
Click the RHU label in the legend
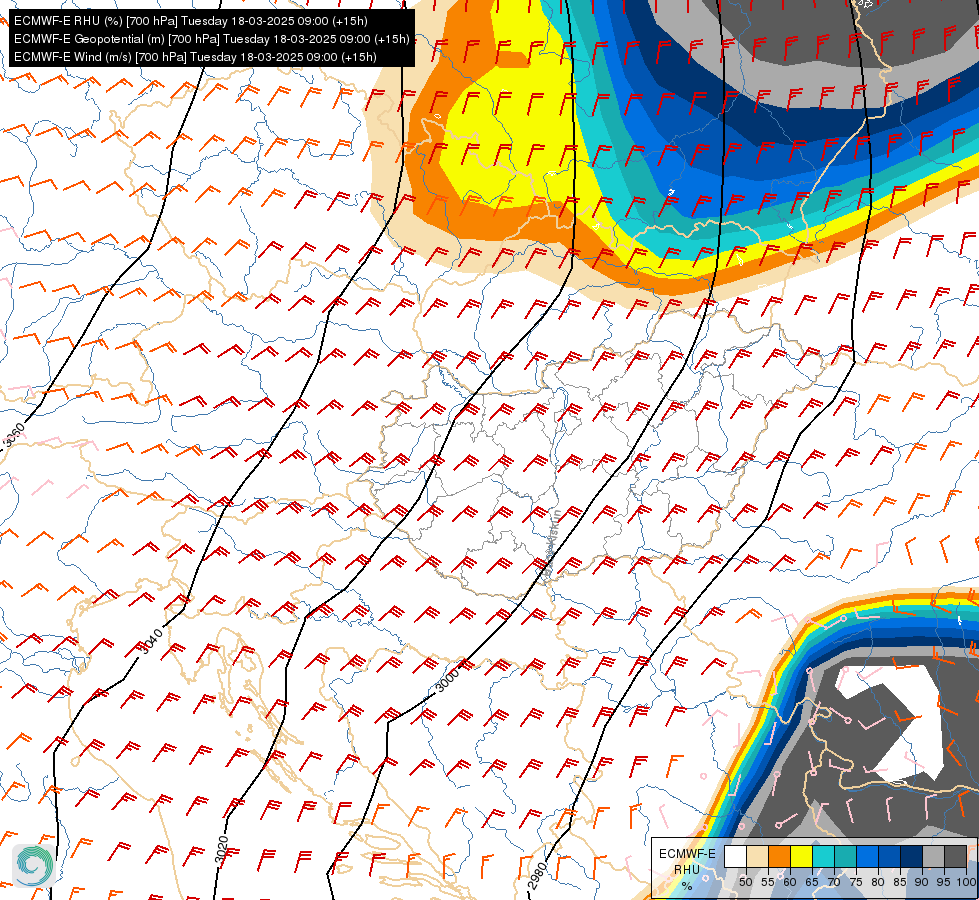click(687, 869)
